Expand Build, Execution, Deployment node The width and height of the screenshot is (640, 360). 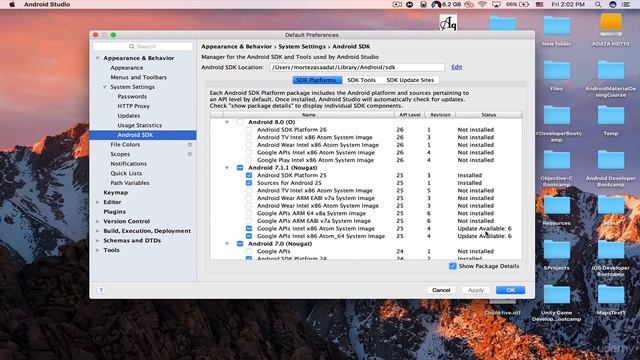tap(98, 231)
